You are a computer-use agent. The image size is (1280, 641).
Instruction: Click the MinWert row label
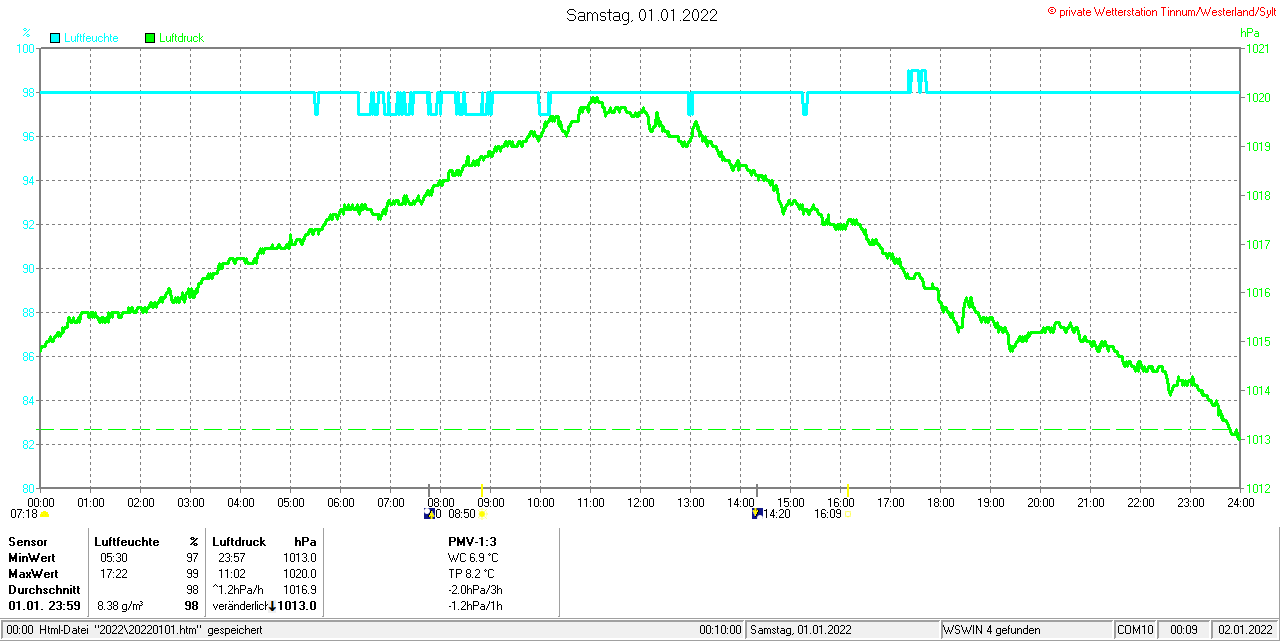[32, 558]
